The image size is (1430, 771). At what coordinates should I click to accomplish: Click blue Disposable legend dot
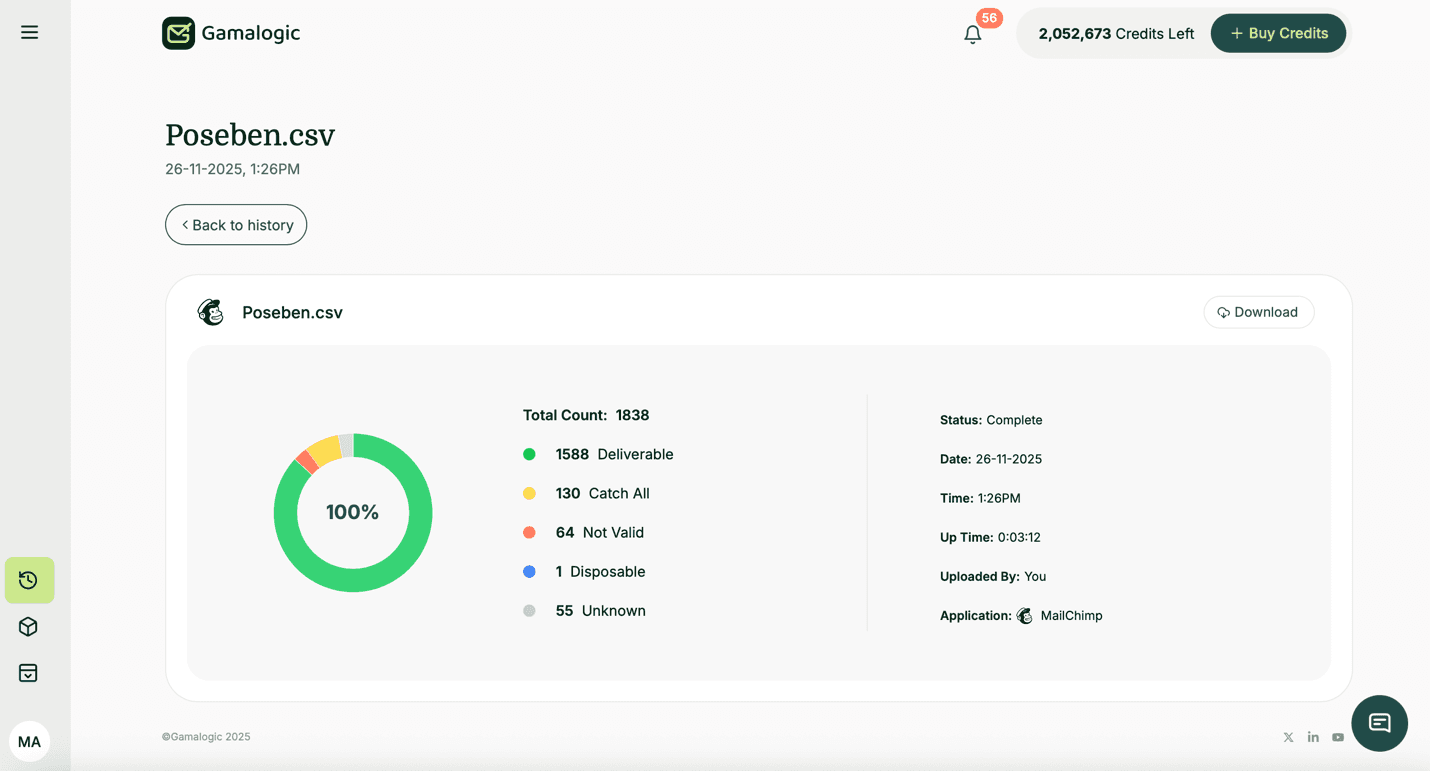(529, 571)
